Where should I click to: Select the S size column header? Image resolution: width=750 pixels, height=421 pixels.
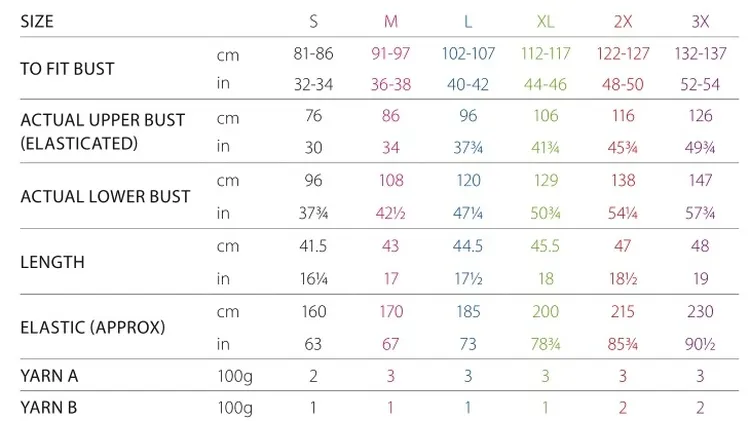[x=313, y=22]
